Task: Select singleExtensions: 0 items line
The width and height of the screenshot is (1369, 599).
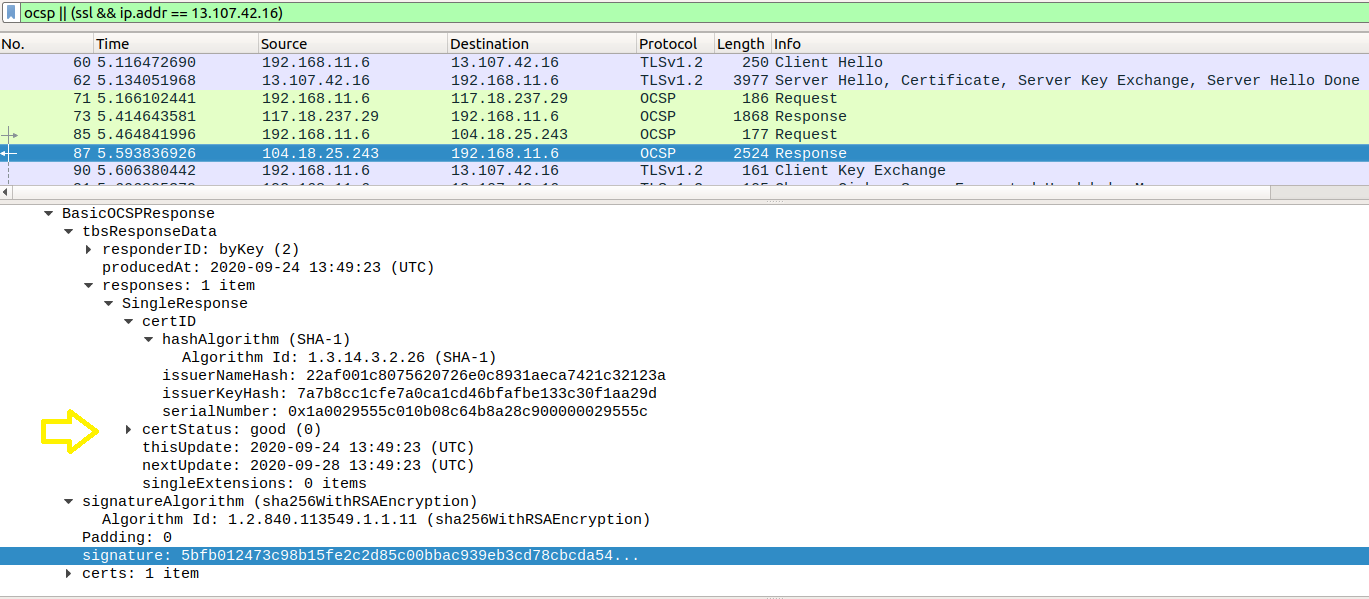Action: click(254, 483)
